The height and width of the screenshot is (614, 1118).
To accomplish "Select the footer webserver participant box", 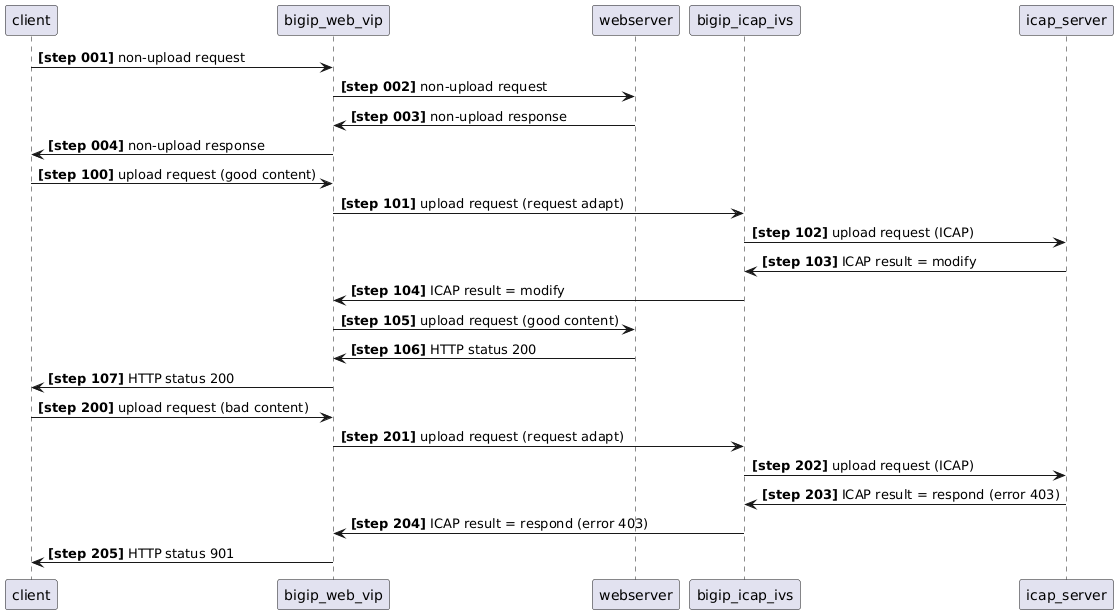I will click(x=636, y=595).
